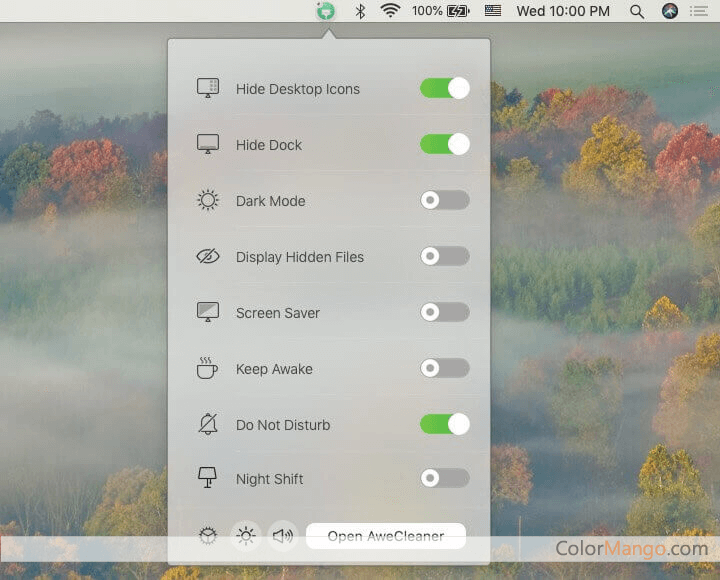Click the muted bell Do Not Disturb icon
Image resolution: width=720 pixels, height=580 pixels.
click(207, 424)
